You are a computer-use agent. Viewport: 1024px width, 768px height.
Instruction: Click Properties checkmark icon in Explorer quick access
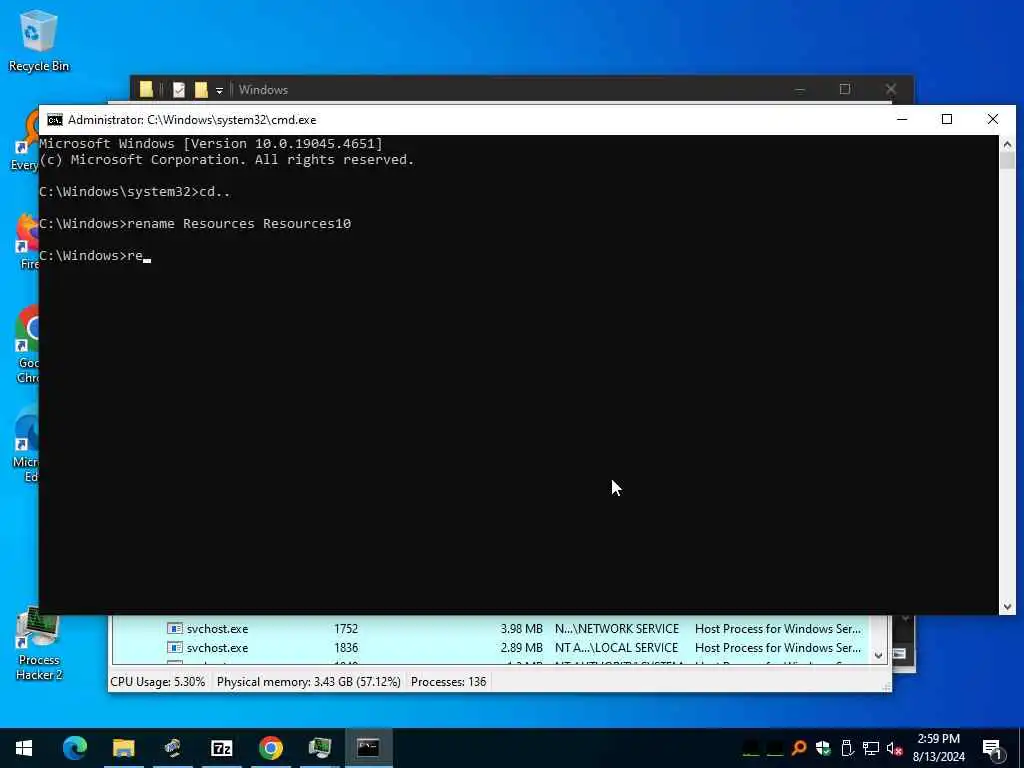(x=179, y=90)
